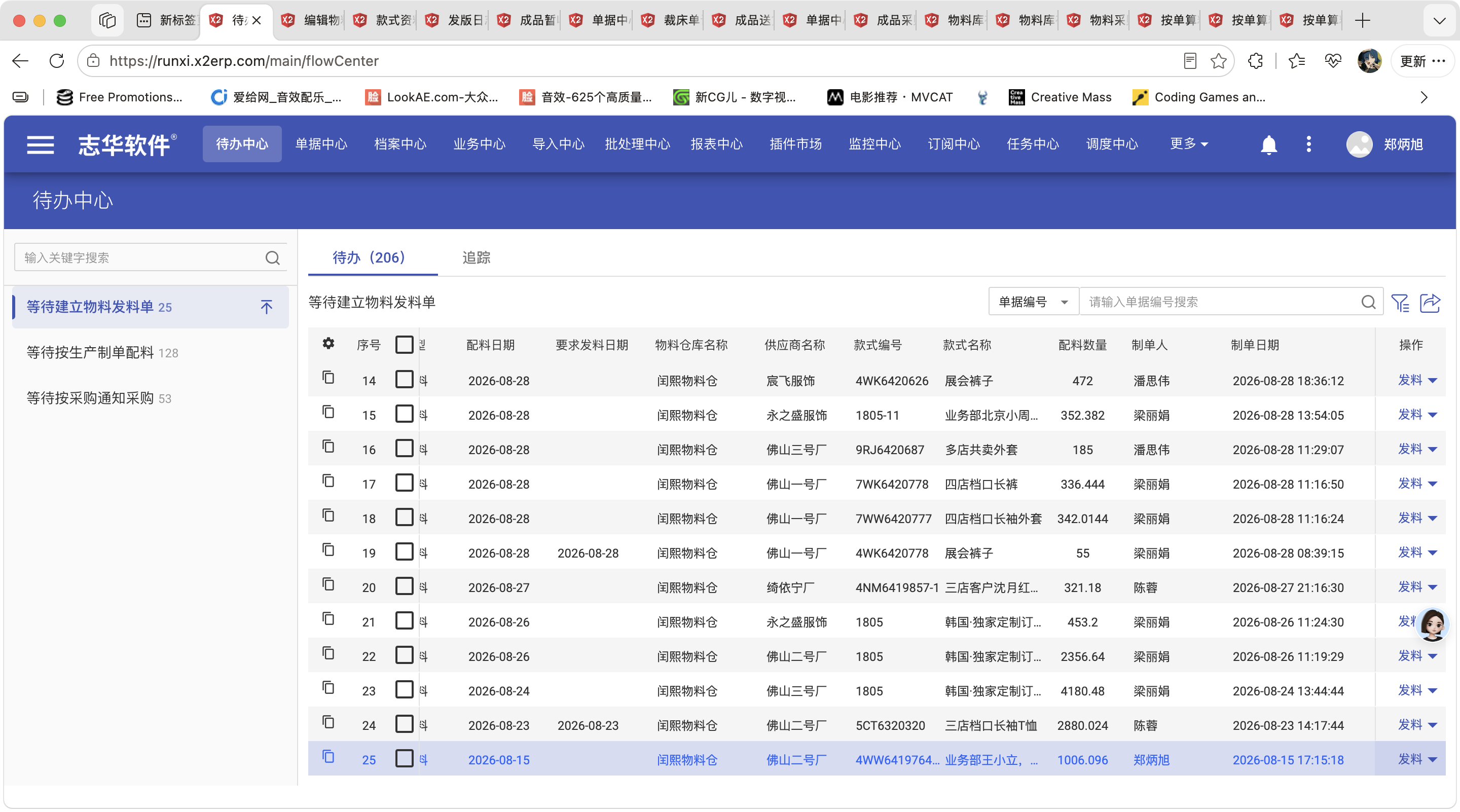1460x812 pixels.
Task: Open 单据中心 in the navigation bar
Action: coord(321,144)
